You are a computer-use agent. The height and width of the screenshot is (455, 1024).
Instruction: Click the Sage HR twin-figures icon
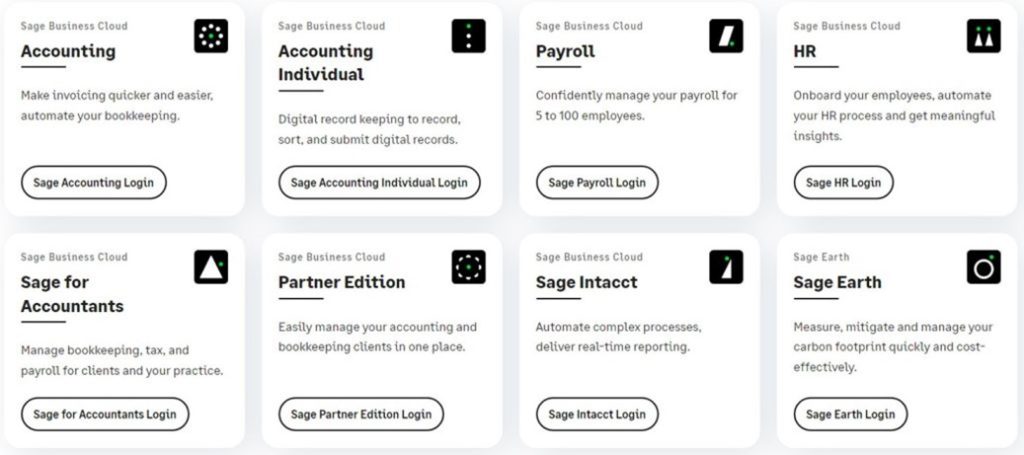pyautogui.click(x=984, y=36)
